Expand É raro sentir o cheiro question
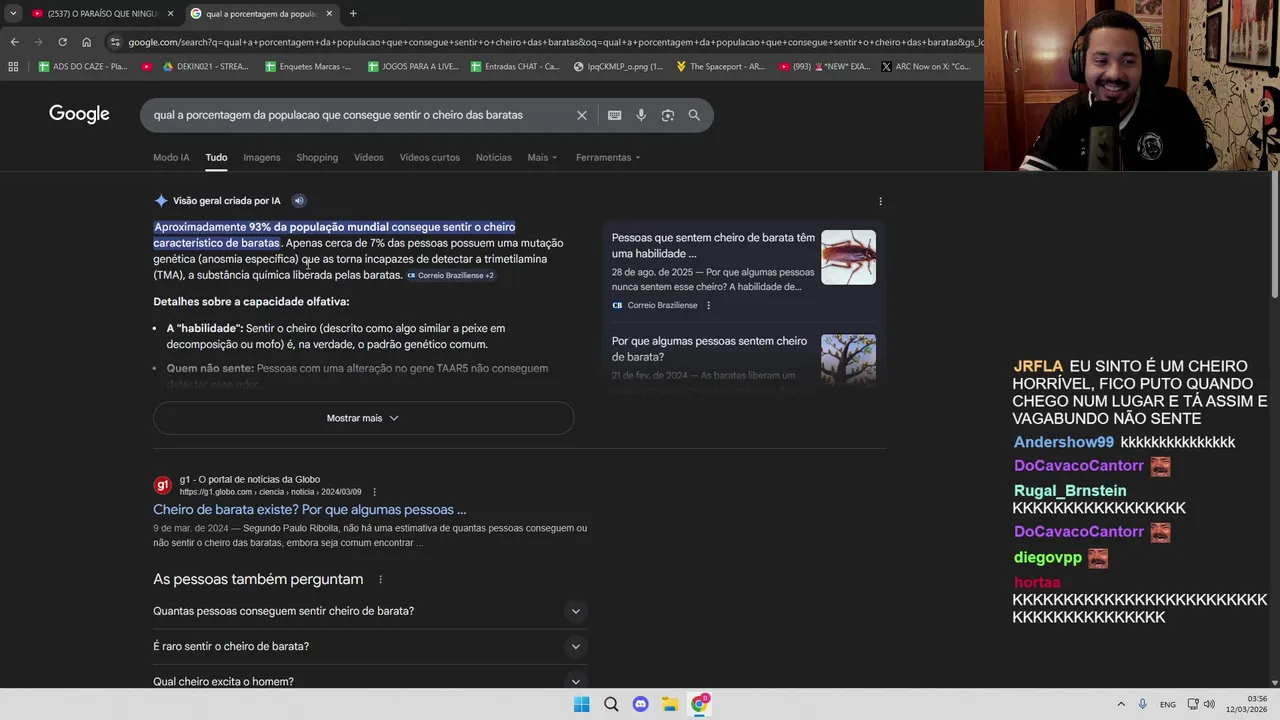1280x720 pixels. (x=370, y=646)
